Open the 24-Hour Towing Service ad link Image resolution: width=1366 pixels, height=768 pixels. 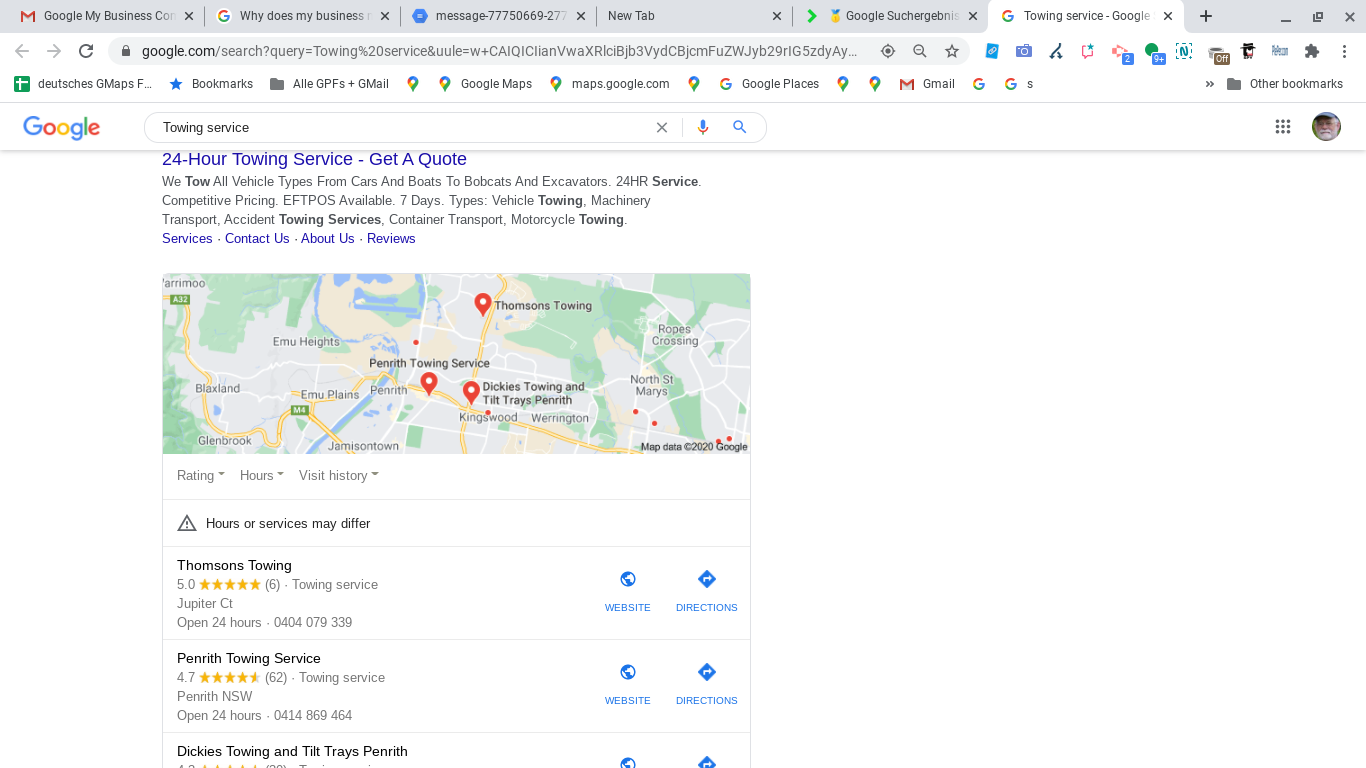coord(314,159)
